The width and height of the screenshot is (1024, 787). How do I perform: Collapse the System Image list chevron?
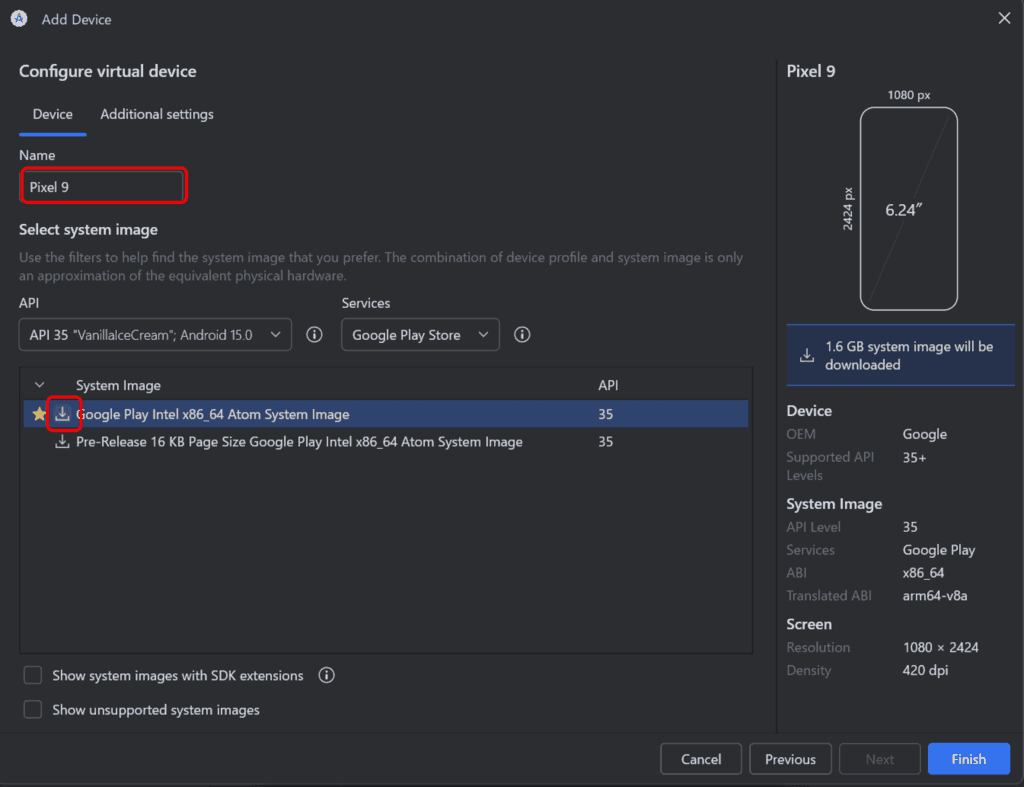40,385
